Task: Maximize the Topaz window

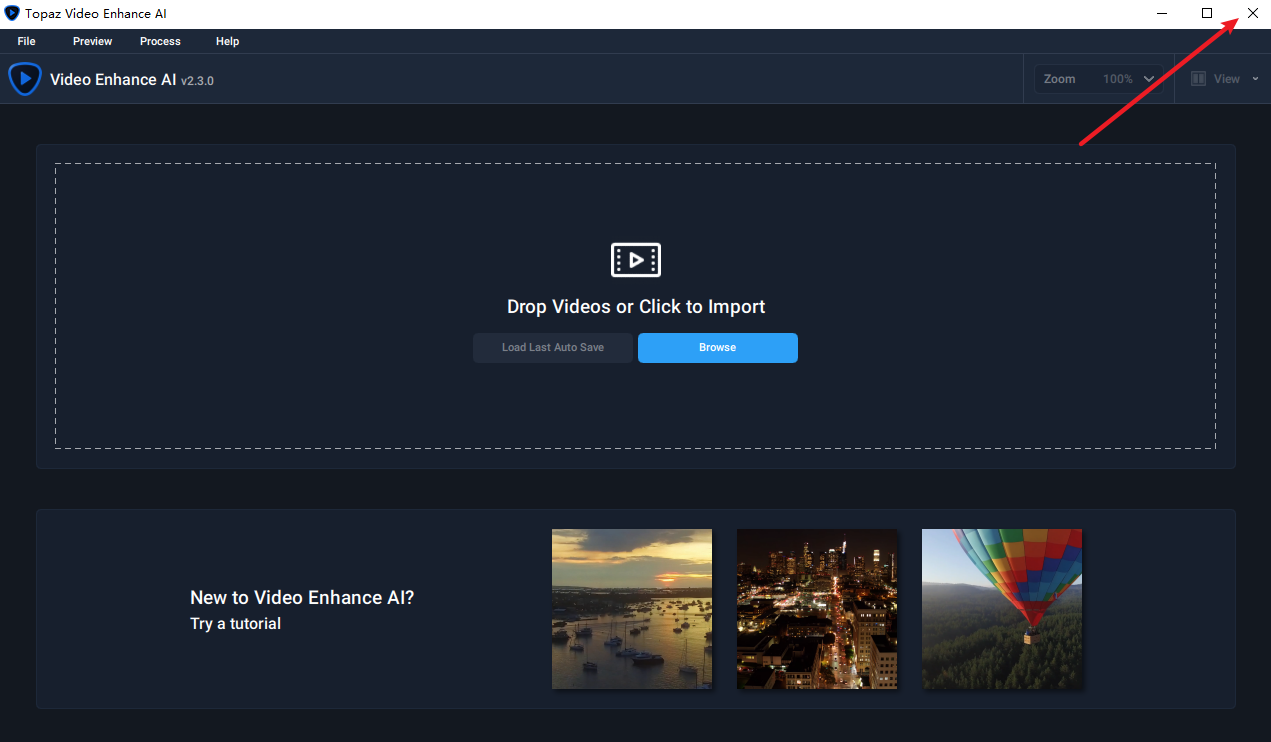Action: (x=1207, y=13)
